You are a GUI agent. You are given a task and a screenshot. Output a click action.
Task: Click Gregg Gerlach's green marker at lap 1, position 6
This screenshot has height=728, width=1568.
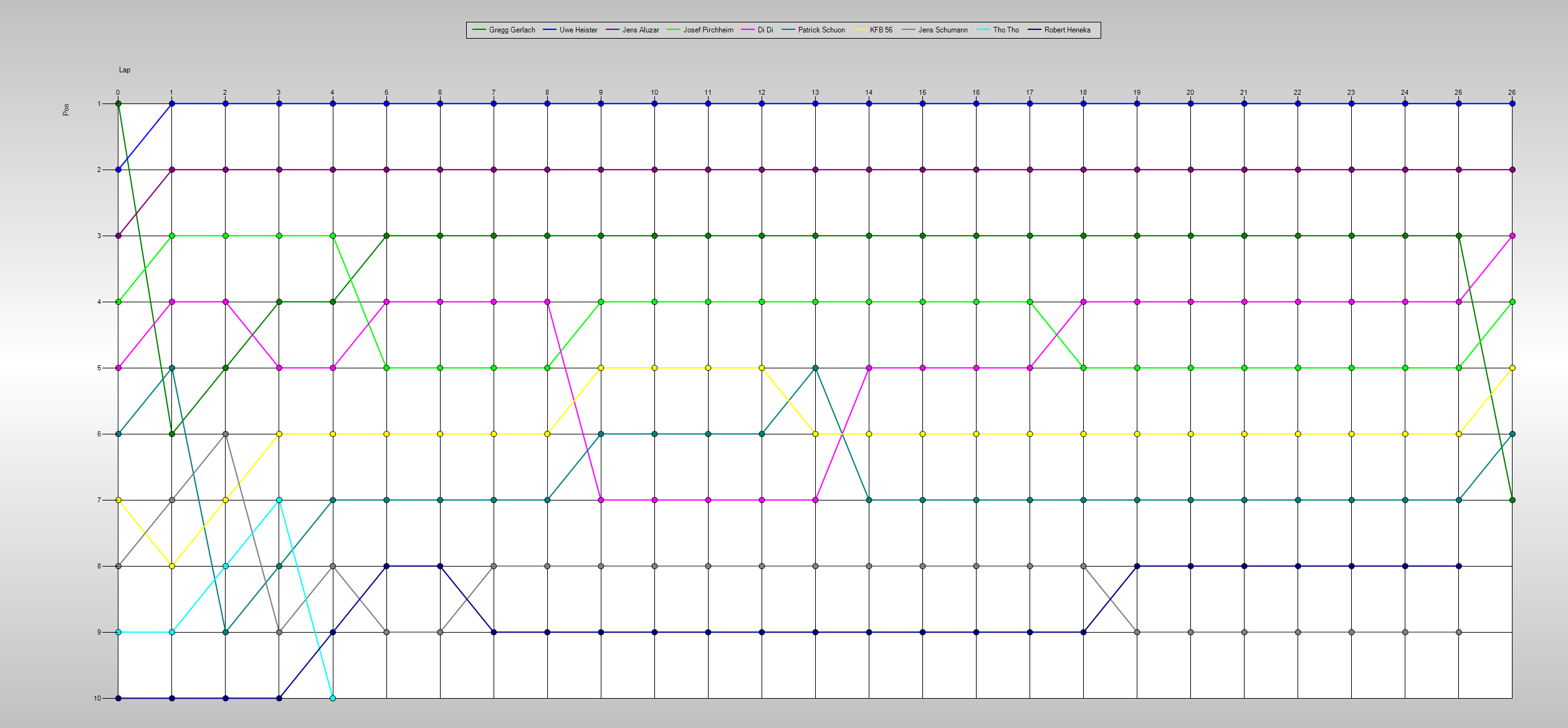(x=172, y=434)
